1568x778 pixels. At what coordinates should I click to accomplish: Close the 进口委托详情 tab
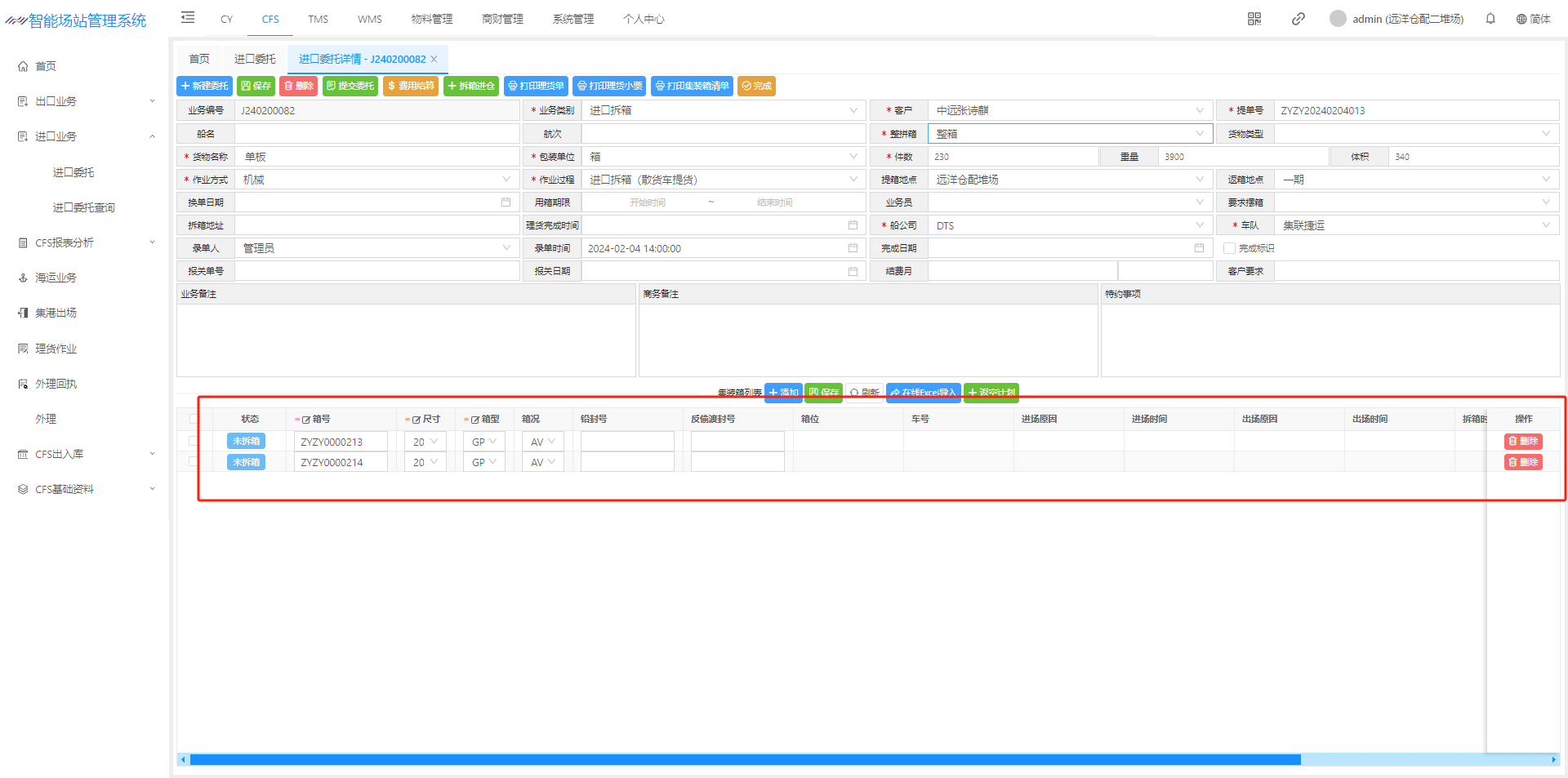click(434, 59)
